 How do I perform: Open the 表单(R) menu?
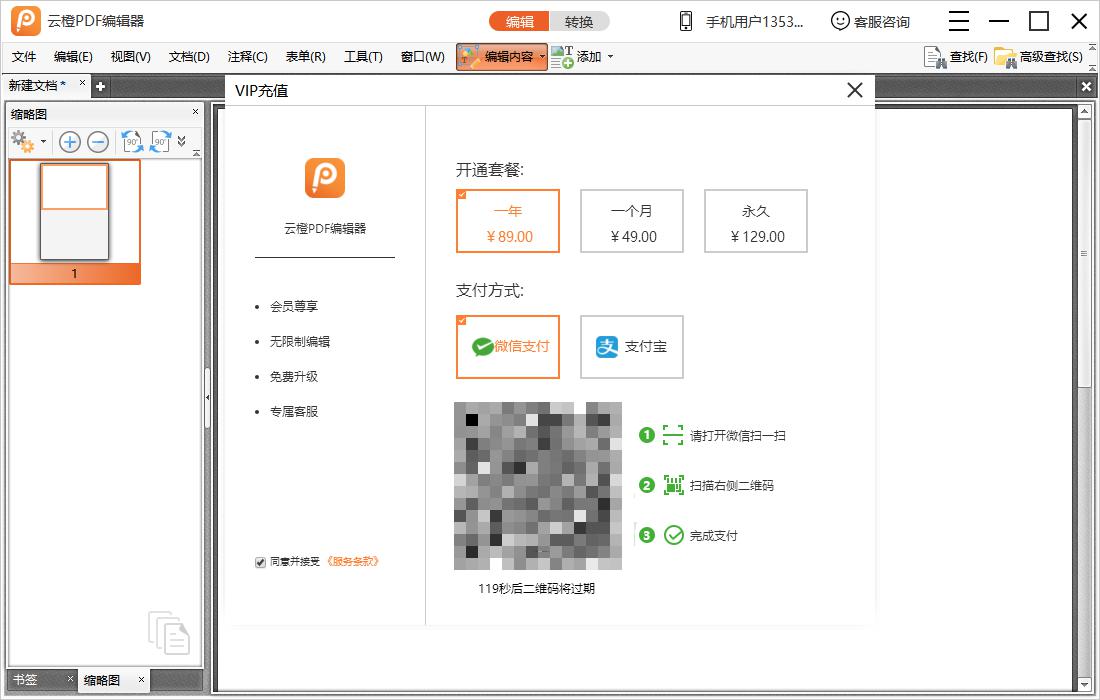point(305,57)
